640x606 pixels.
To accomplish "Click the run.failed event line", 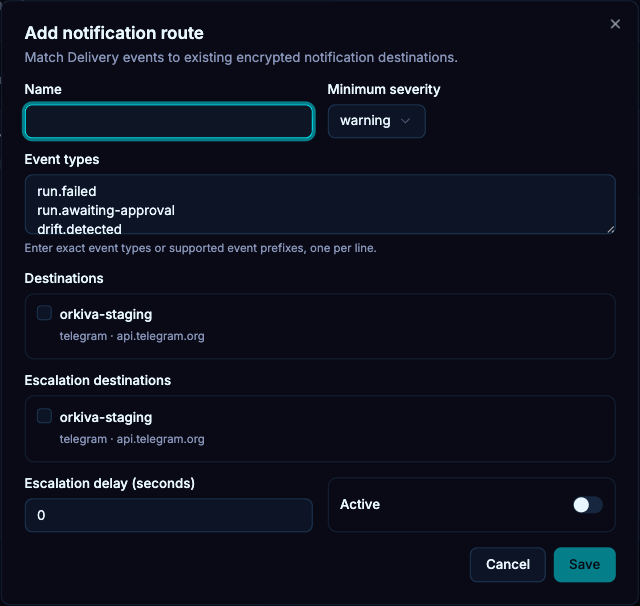I will tap(67, 191).
